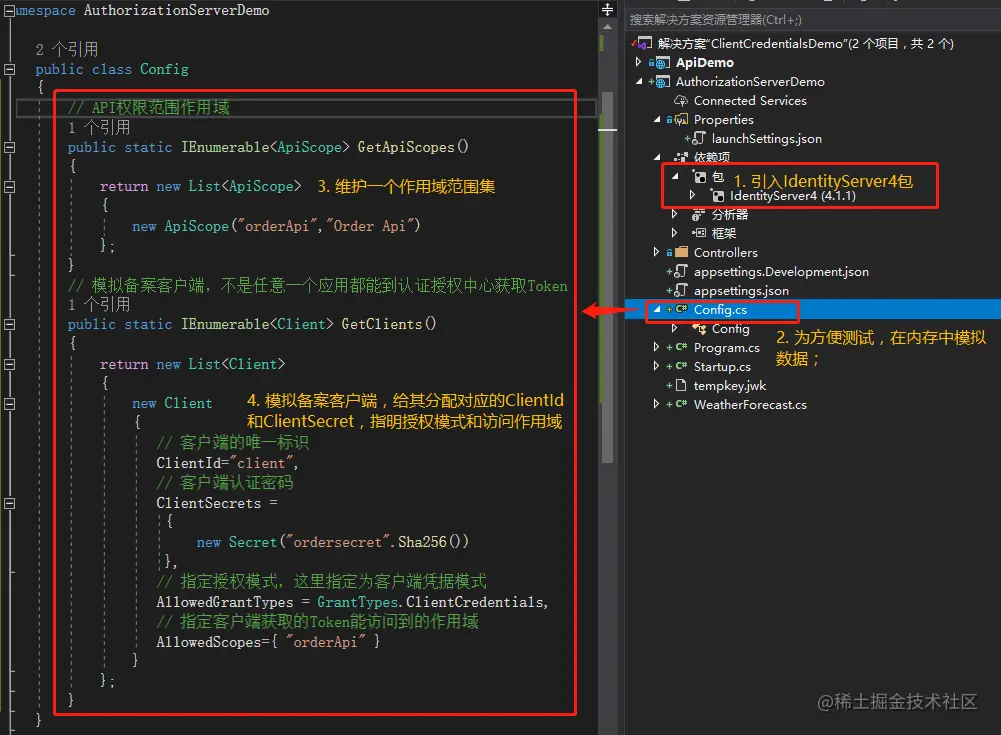The height and width of the screenshot is (735, 1001).
Task: Click the appsettings.Development.json file icon
Action: coord(681,271)
